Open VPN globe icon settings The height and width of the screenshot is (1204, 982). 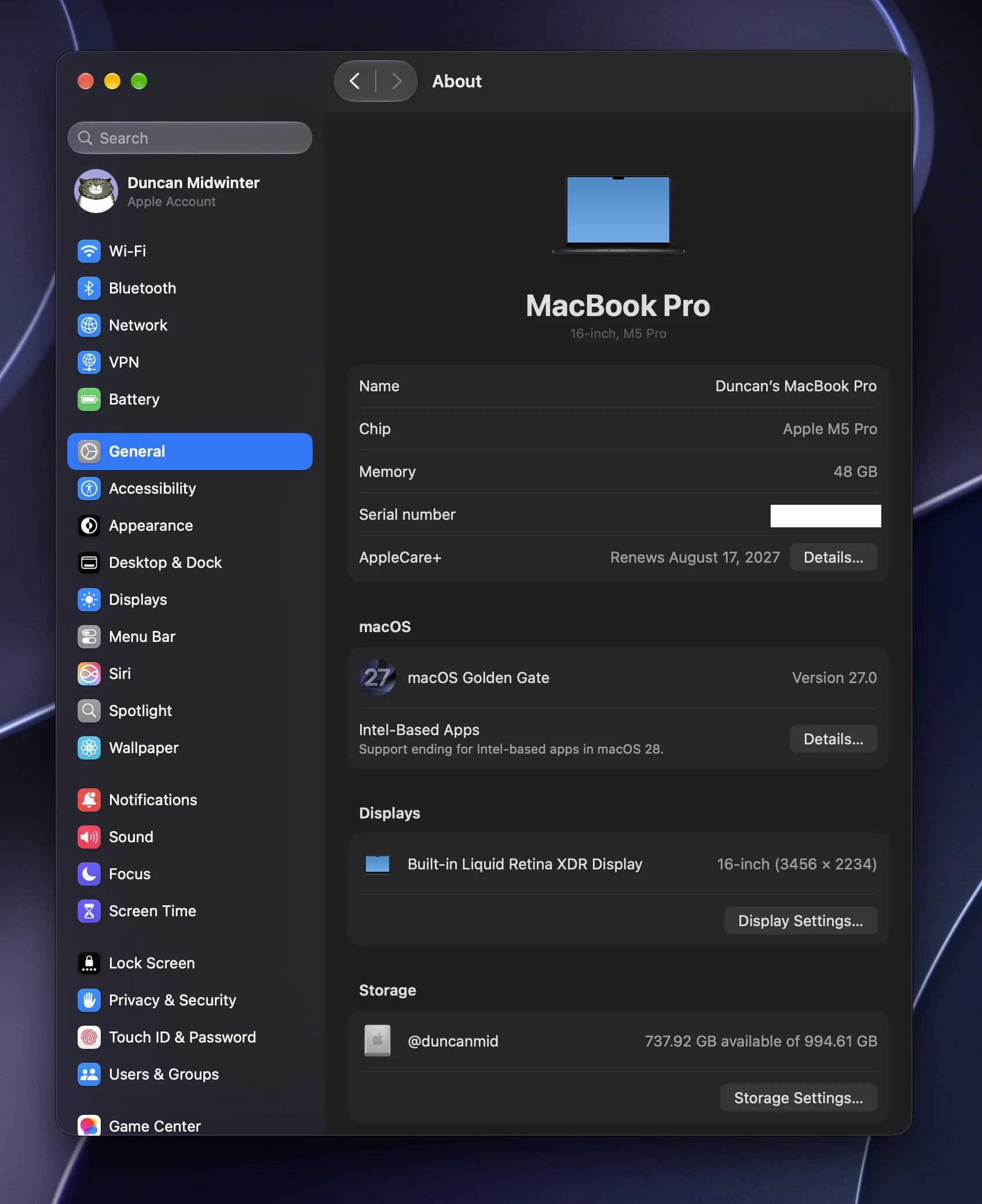click(x=89, y=362)
